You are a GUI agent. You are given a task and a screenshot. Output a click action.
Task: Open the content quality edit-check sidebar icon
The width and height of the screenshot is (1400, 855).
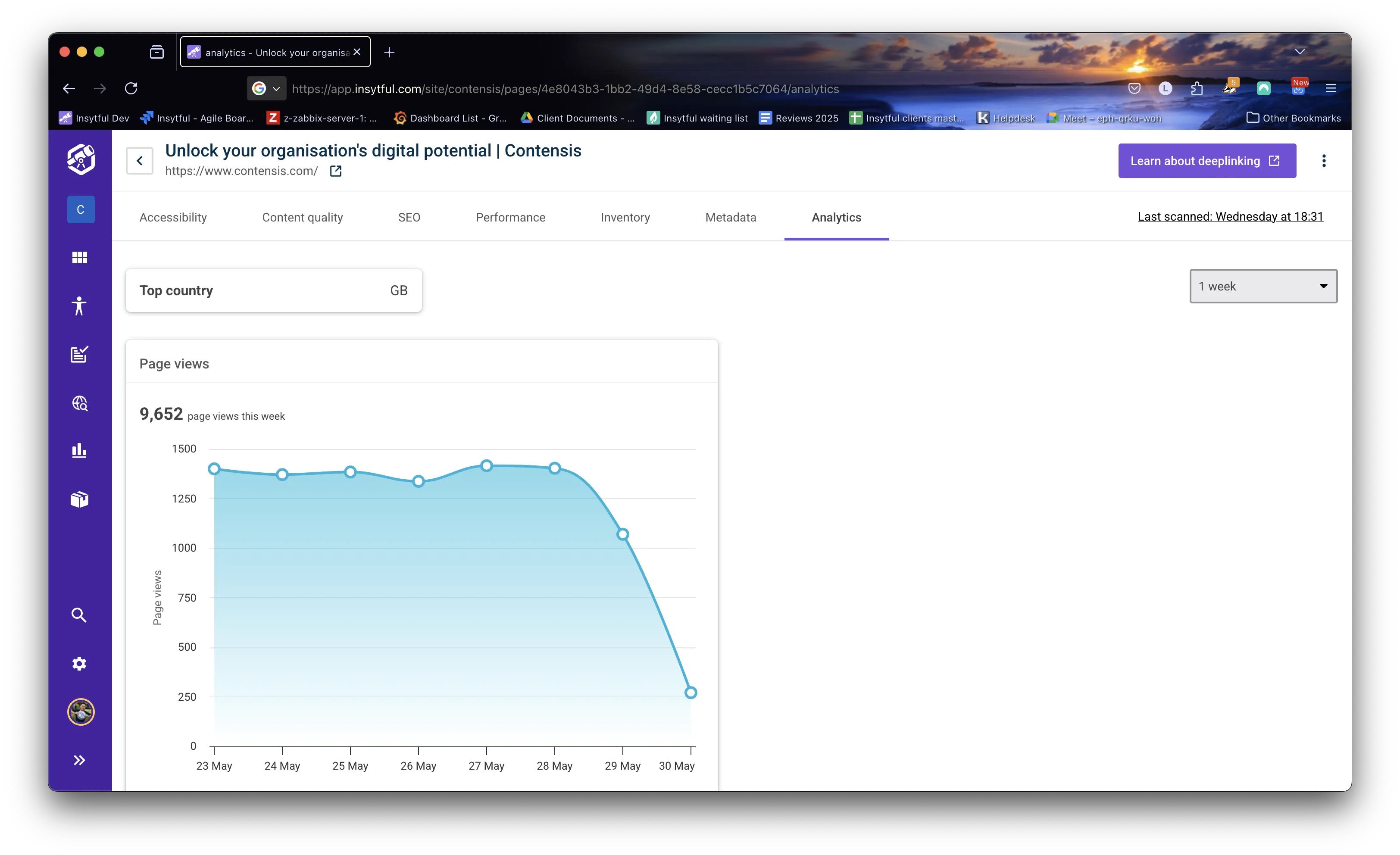click(79, 354)
